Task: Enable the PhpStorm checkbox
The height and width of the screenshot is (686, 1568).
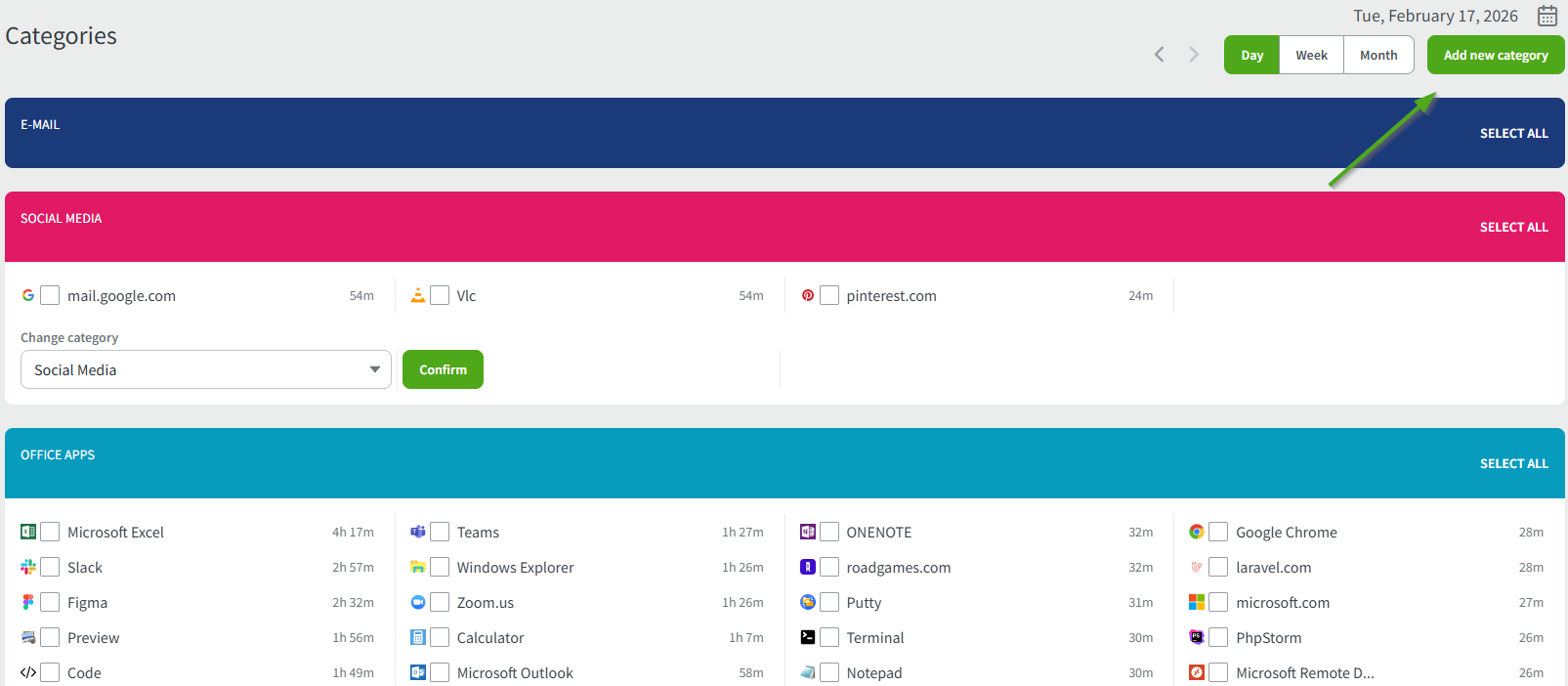Action: (1218, 637)
